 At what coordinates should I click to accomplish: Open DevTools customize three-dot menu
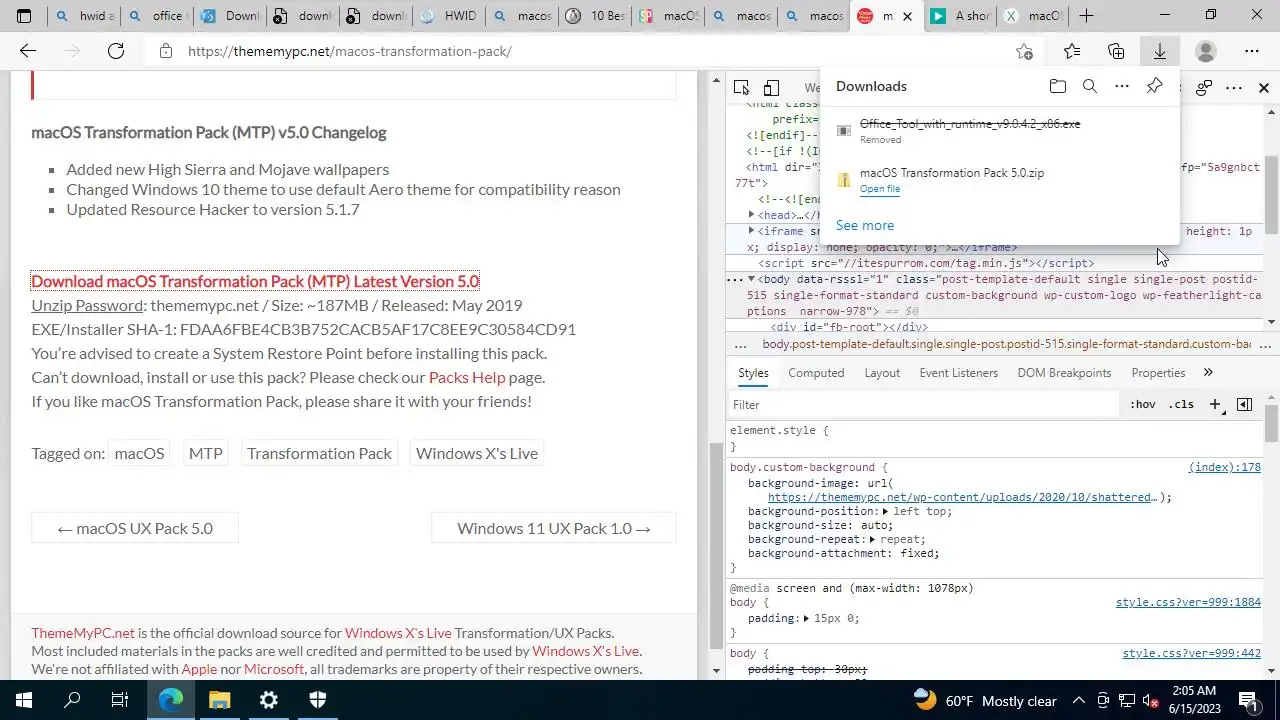coord(1234,88)
